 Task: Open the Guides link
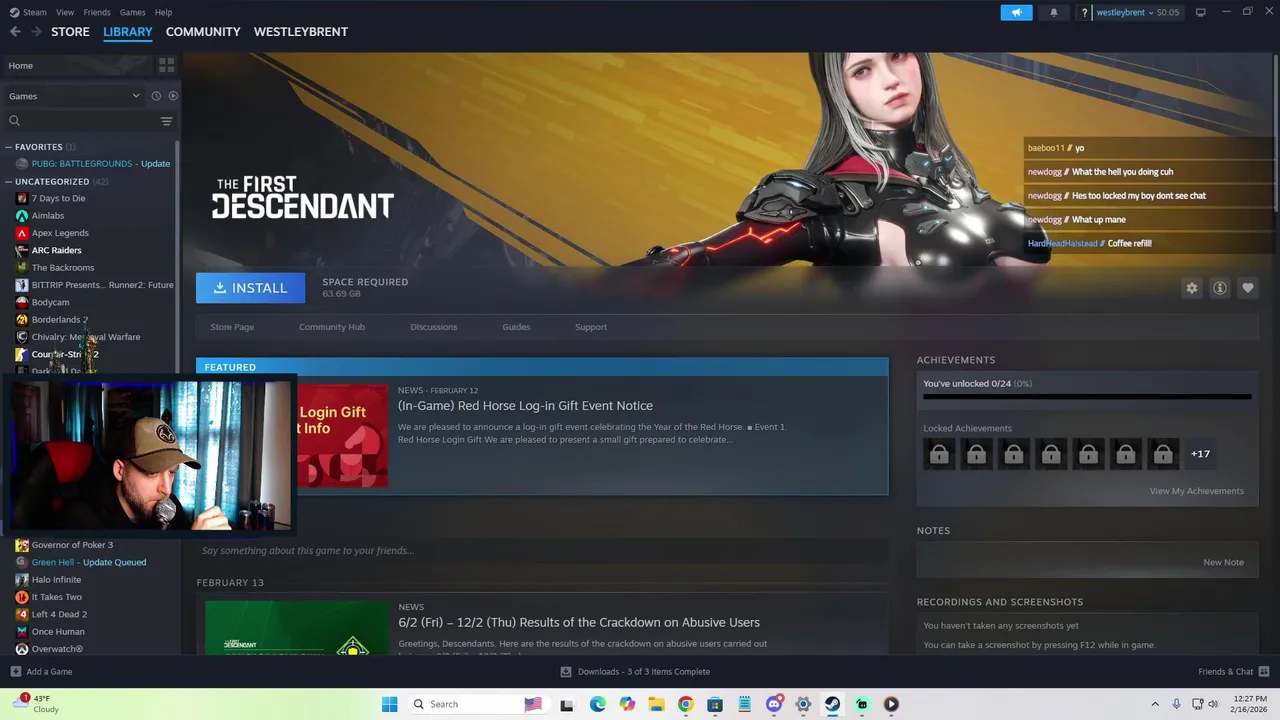click(x=516, y=327)
